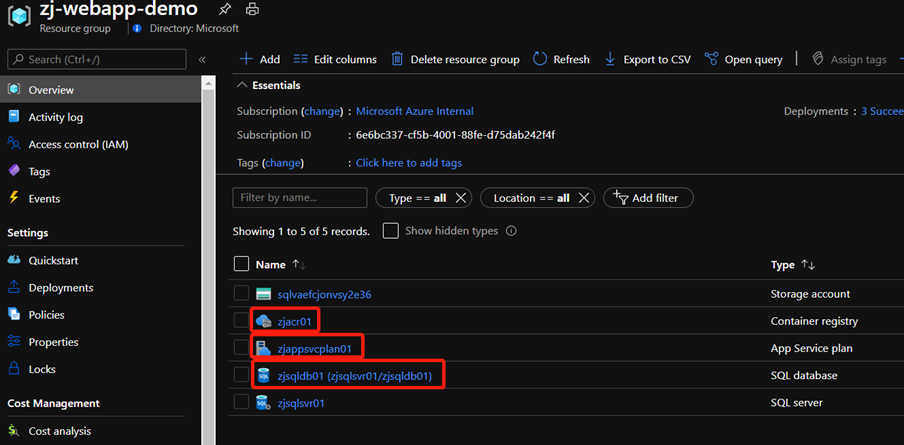
Task: Pin the zj-webapp-demo resource group
Action: click(x=224, y=9)
